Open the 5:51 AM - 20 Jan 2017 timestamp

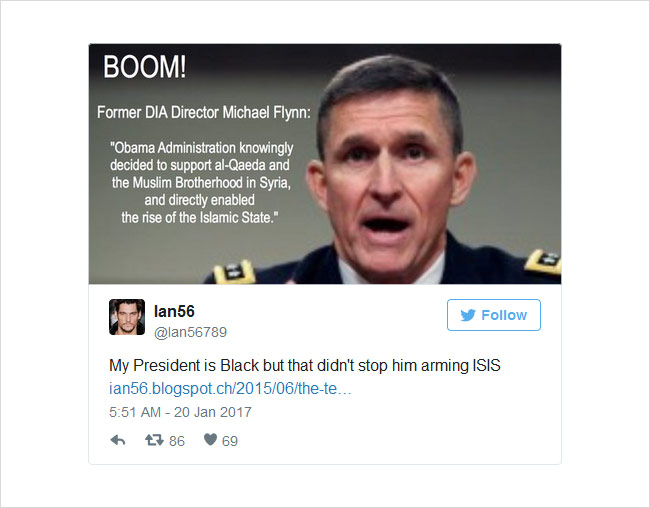180,412
